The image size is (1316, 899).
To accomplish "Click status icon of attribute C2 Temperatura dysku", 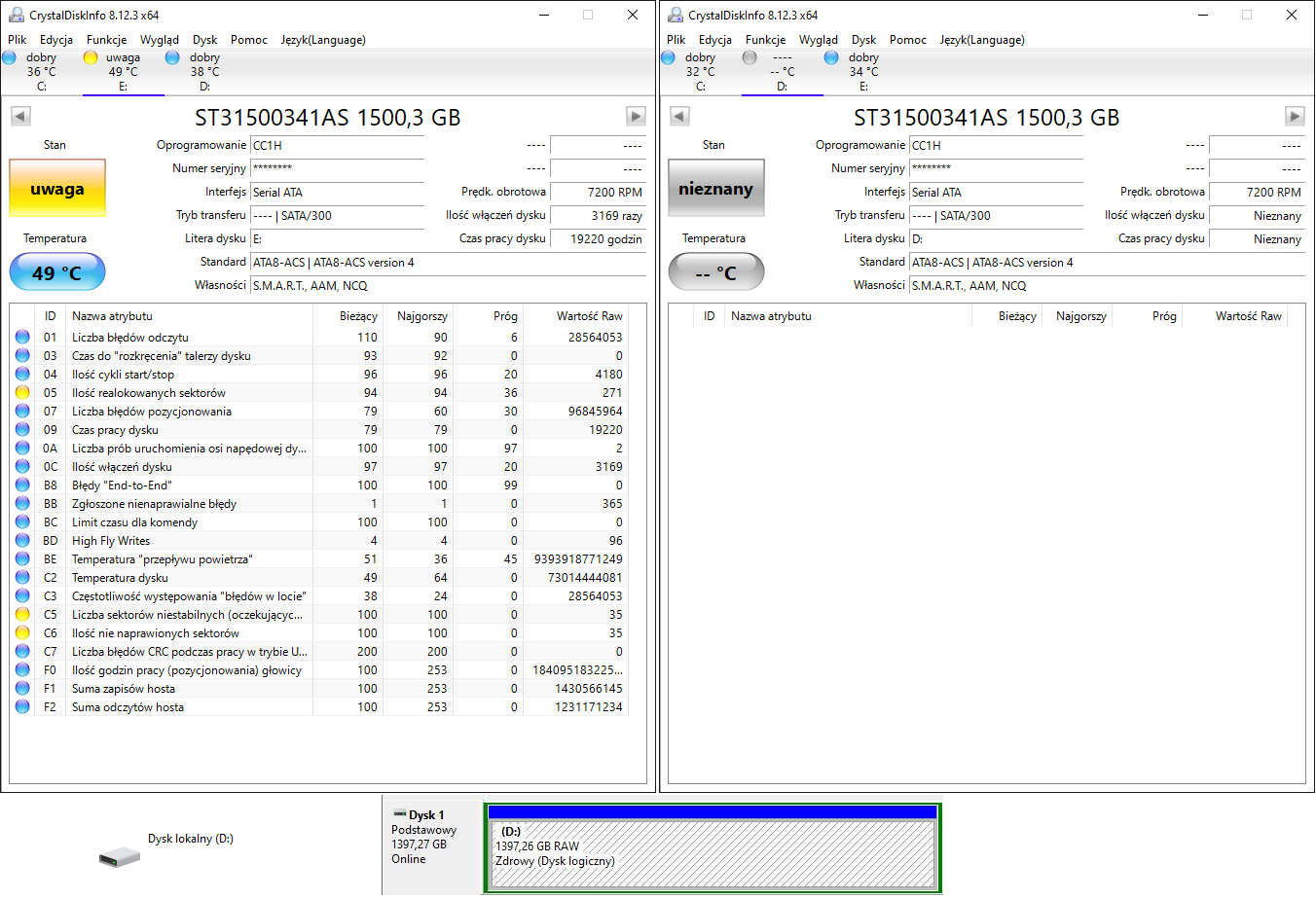I will pos(22,578).
